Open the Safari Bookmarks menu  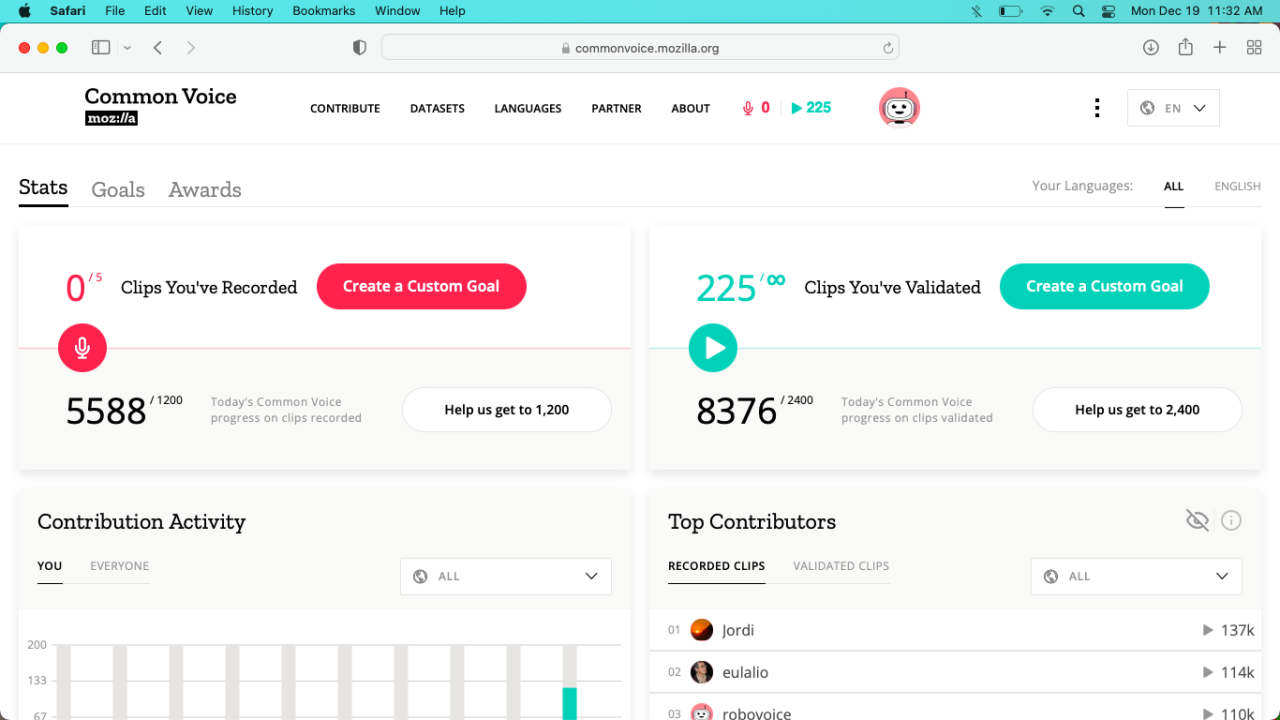tap(324, 11)
